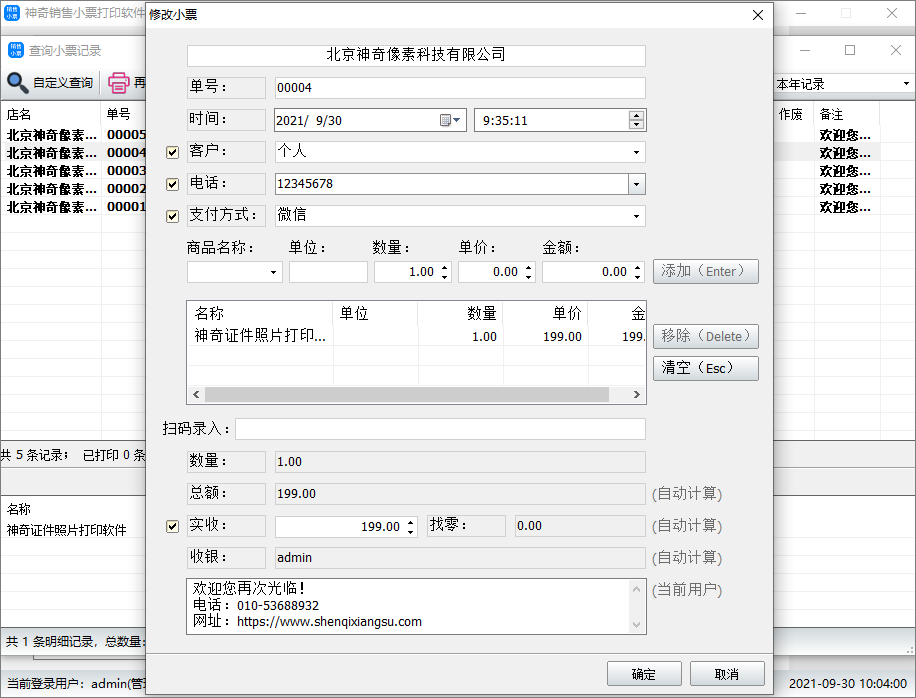Select record 00003 in background list
The image size is (916, 698).
pyautogui.click(x=73, y=171)
